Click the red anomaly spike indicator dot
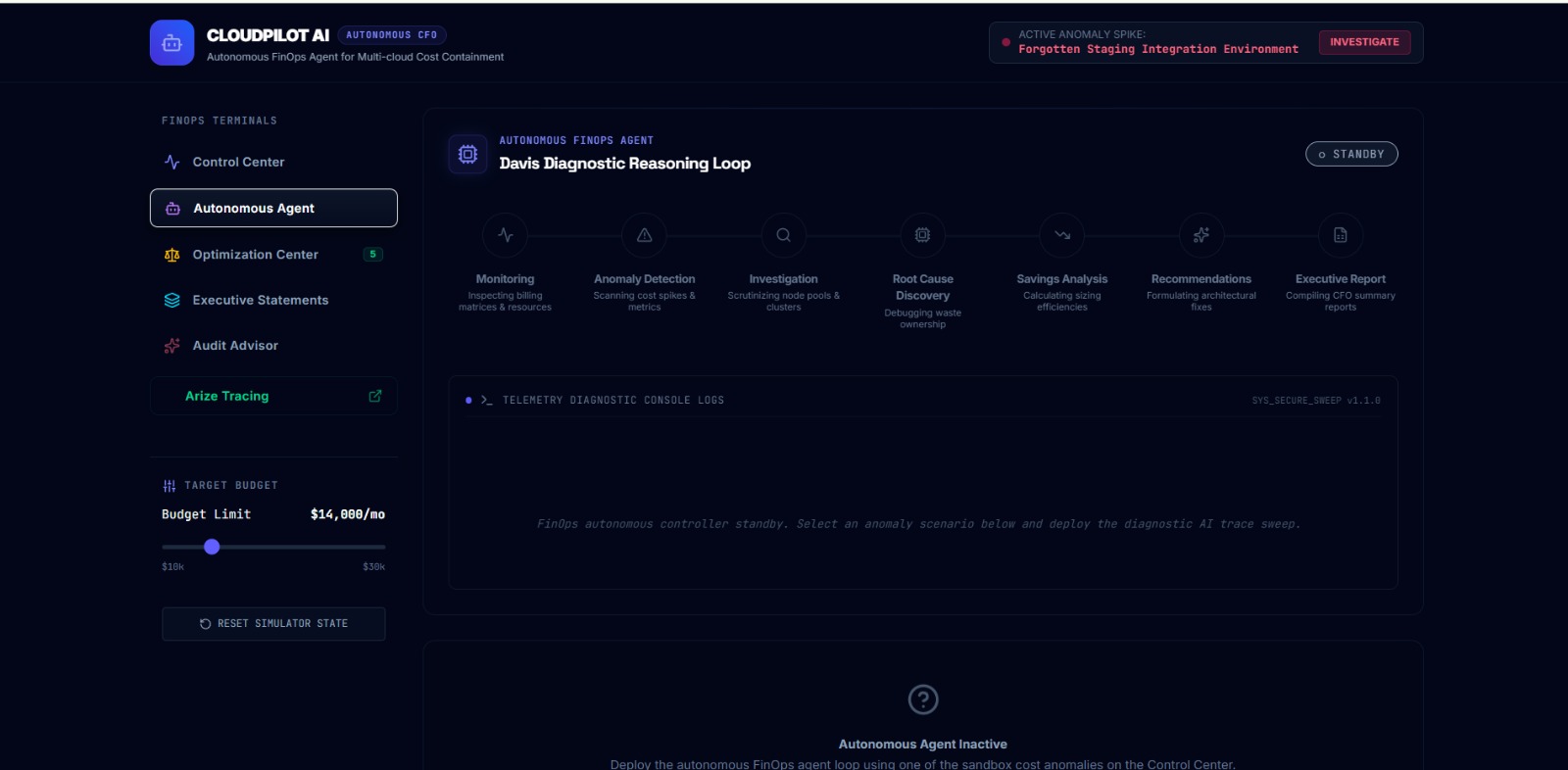Viewport: 1568px width, 770px height. pyautogui.click(x=1005, y=42)
